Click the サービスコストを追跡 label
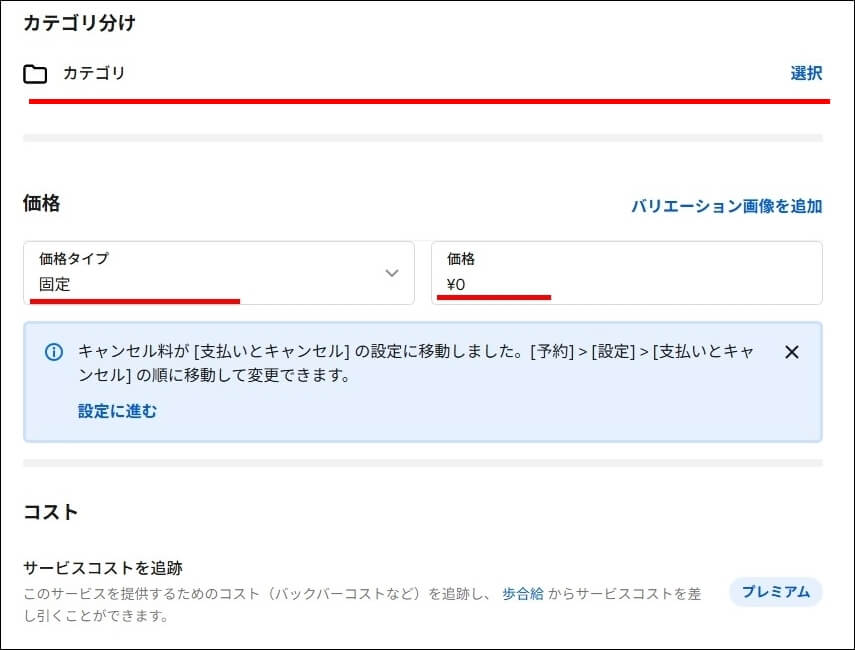The width and height of the screenshot is (855, 650). coord(103,568)
